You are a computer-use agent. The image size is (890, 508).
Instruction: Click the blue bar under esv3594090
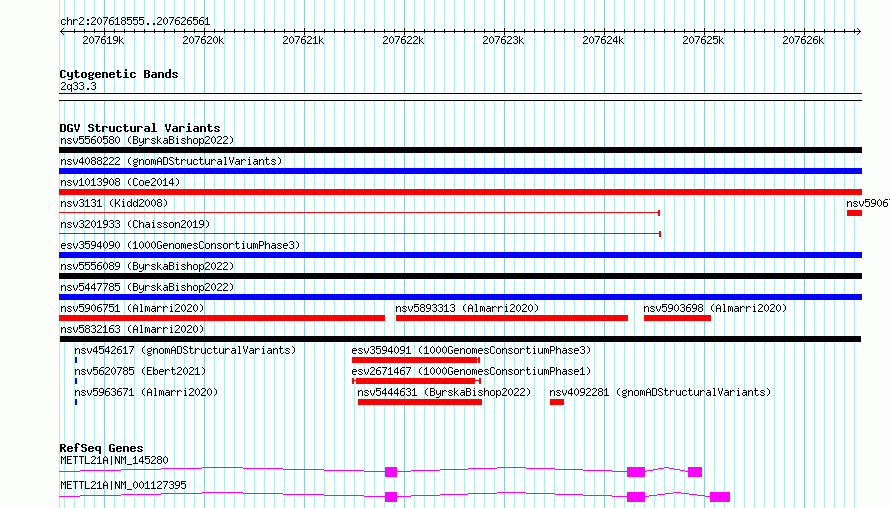[460, 255]
